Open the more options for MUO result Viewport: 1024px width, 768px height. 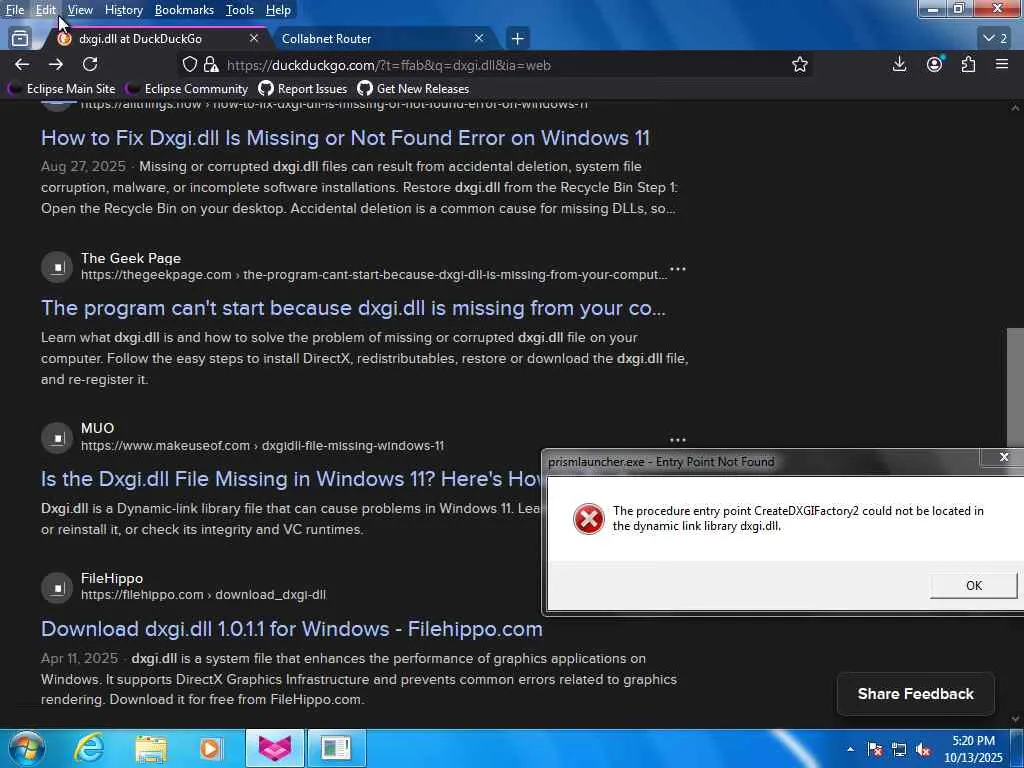678,440
